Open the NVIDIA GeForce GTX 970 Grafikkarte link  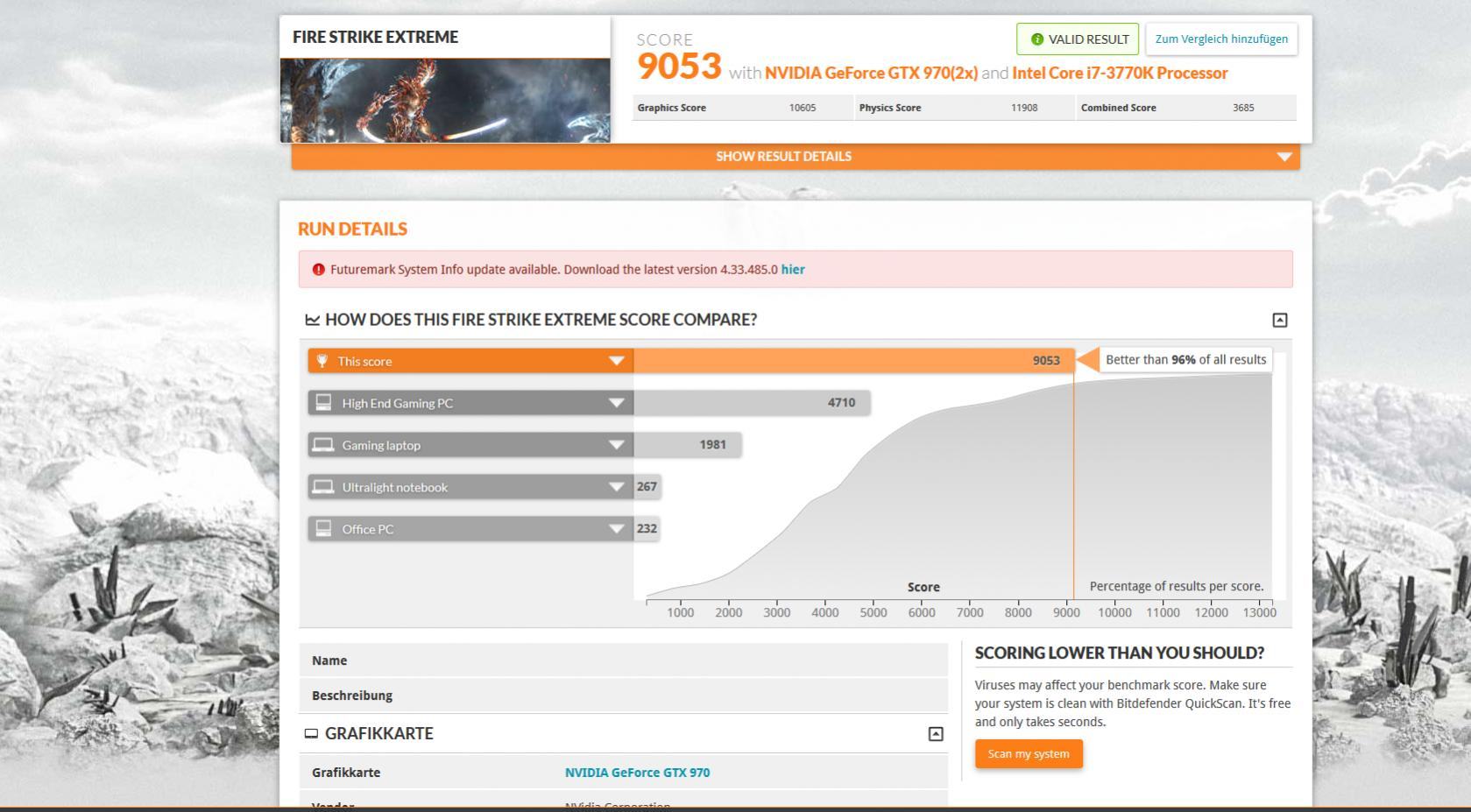point(637,773)
